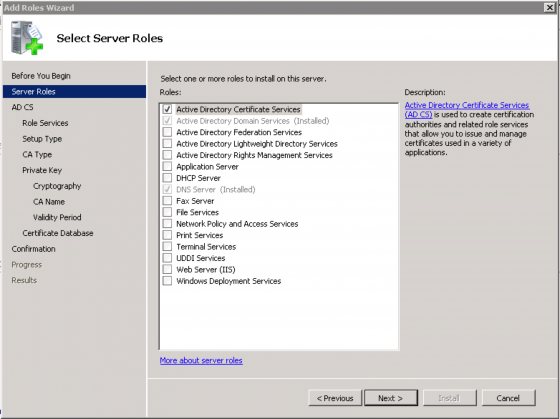Tick Active Directory Rights Management Services
Viewport: 560px width, 419px height.
click(x=167, y=155)
